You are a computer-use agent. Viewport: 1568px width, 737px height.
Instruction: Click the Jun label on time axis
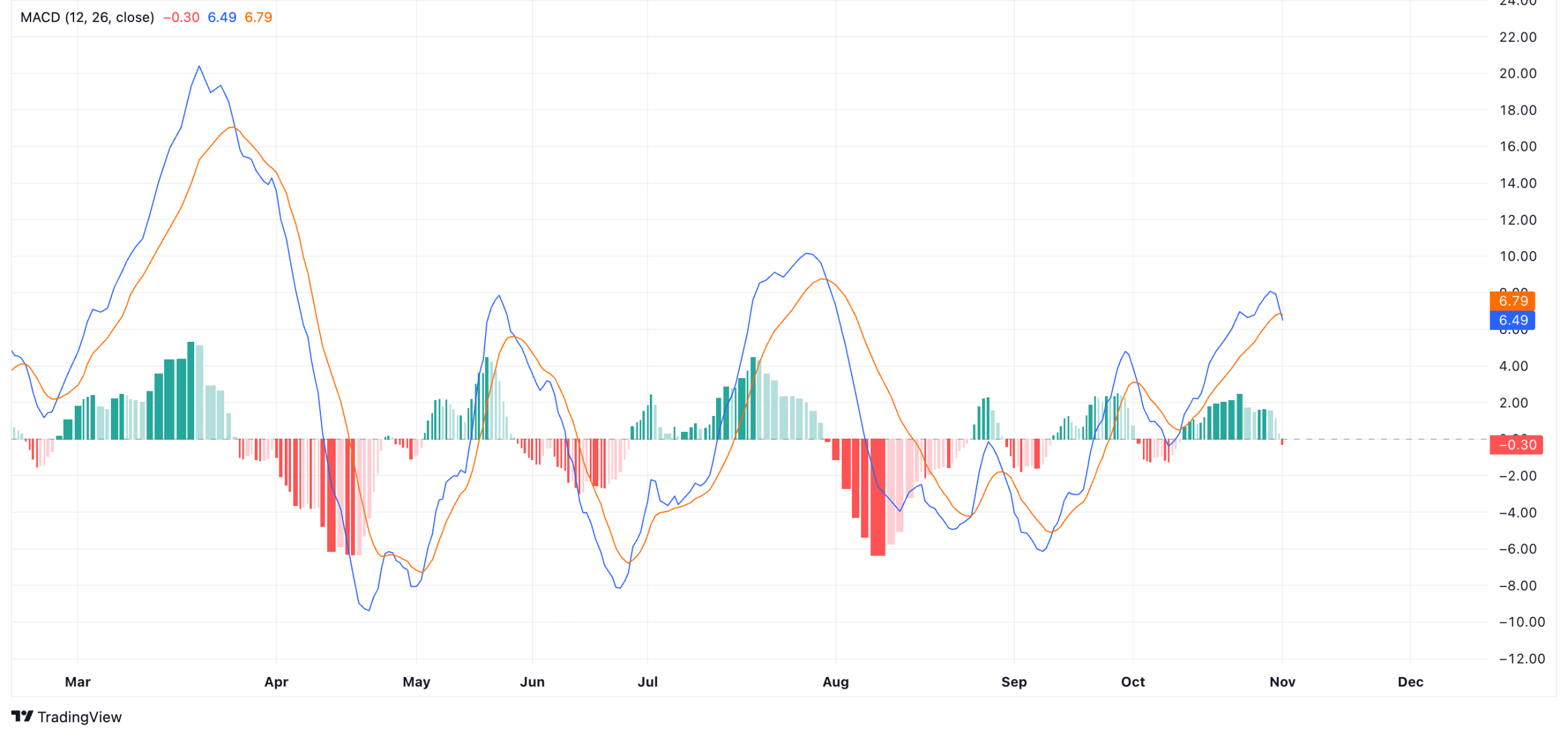pyautogui.click(x=532, y=681)
